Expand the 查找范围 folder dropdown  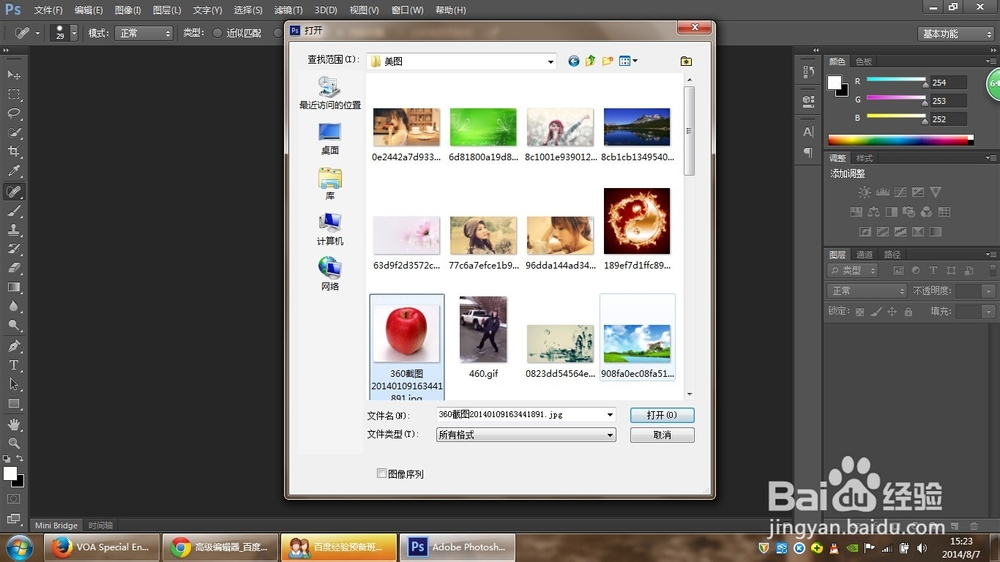[x=550, y=62]
